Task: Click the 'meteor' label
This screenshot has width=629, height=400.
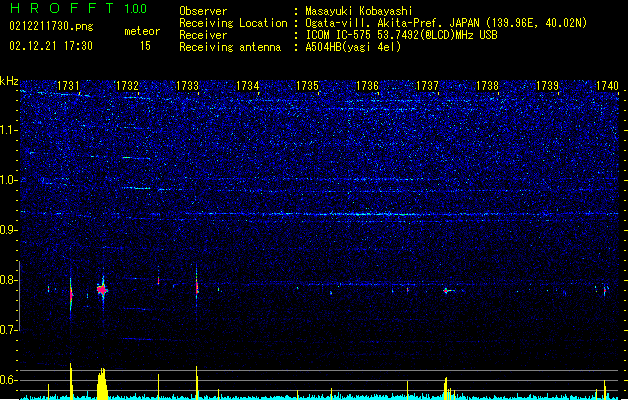Action: 142,31
